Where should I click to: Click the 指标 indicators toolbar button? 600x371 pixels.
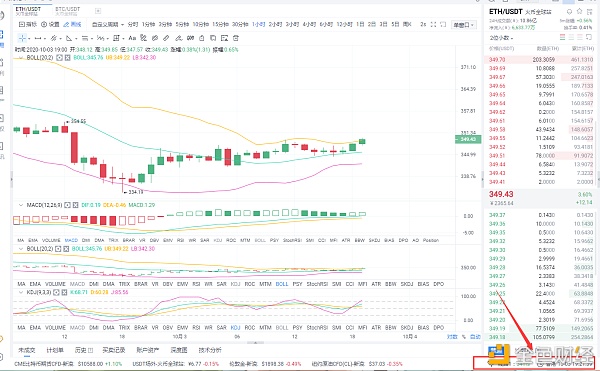click(28, 24)
